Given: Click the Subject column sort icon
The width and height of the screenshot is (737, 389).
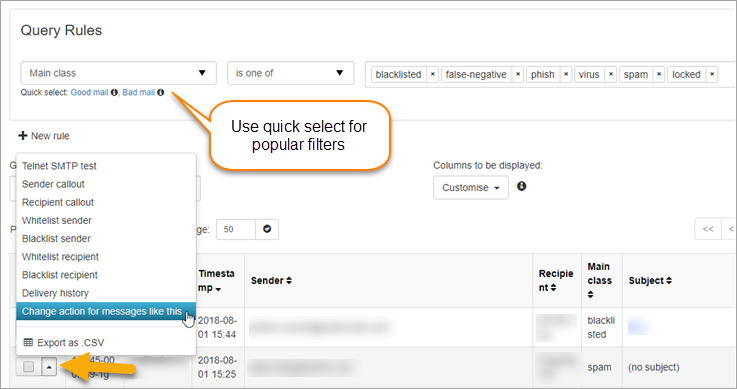Looking at the screenshot, I should 669,280.
